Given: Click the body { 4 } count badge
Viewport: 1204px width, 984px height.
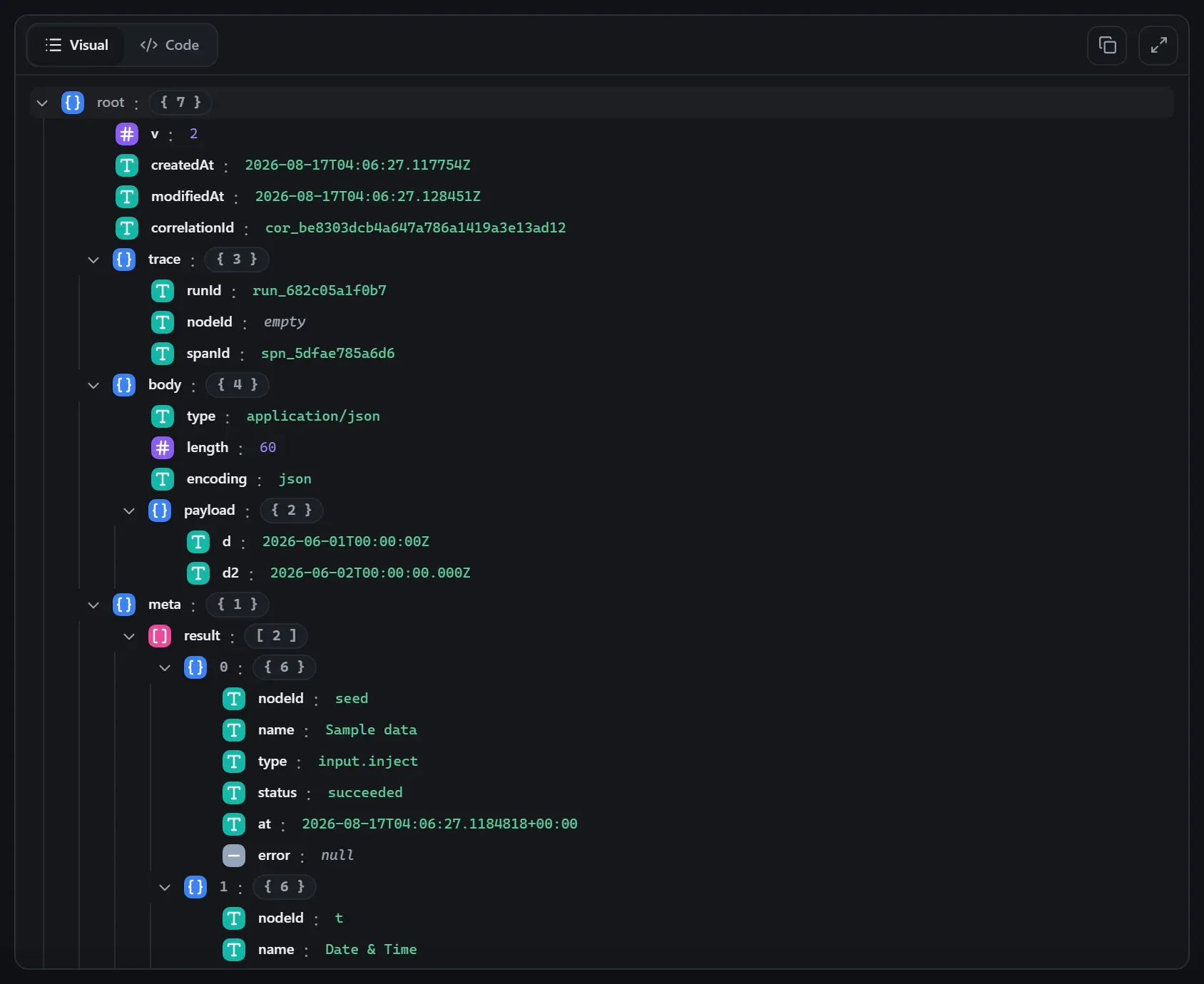Looking at the screenshot, I should [238, 385].
